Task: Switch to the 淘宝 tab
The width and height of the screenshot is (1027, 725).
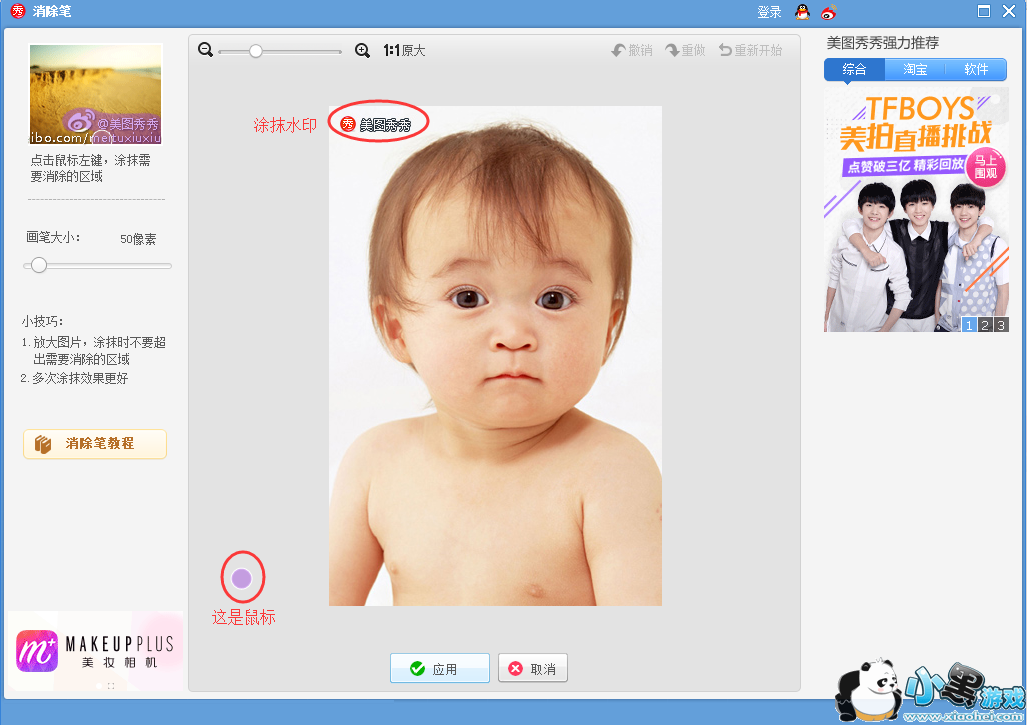Action: click(x=915, y=69)
